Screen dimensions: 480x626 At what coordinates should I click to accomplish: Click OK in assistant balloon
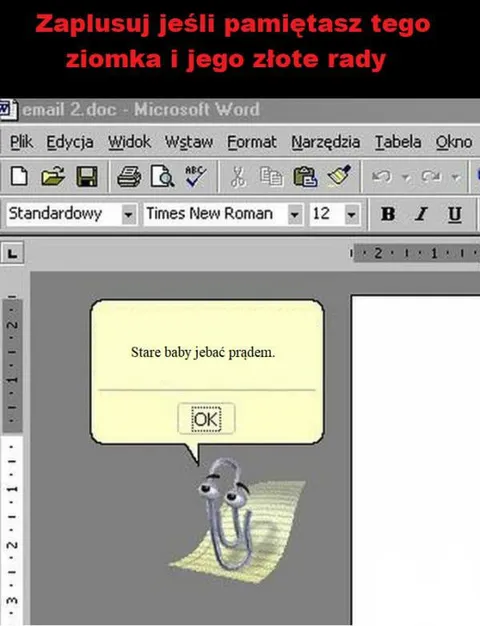[x=206, y=419]
